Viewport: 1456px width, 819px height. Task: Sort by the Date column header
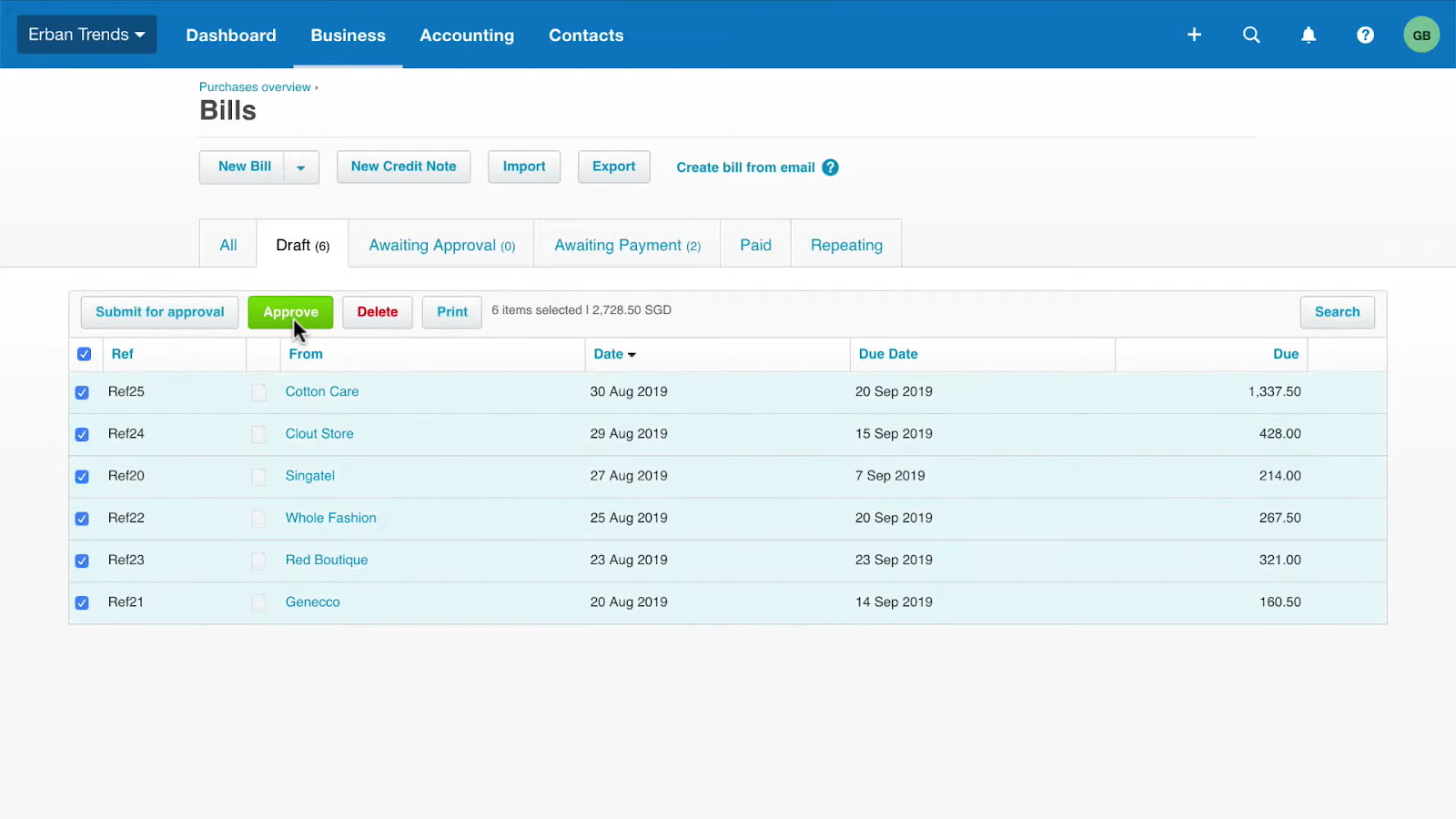pos(614,354)
